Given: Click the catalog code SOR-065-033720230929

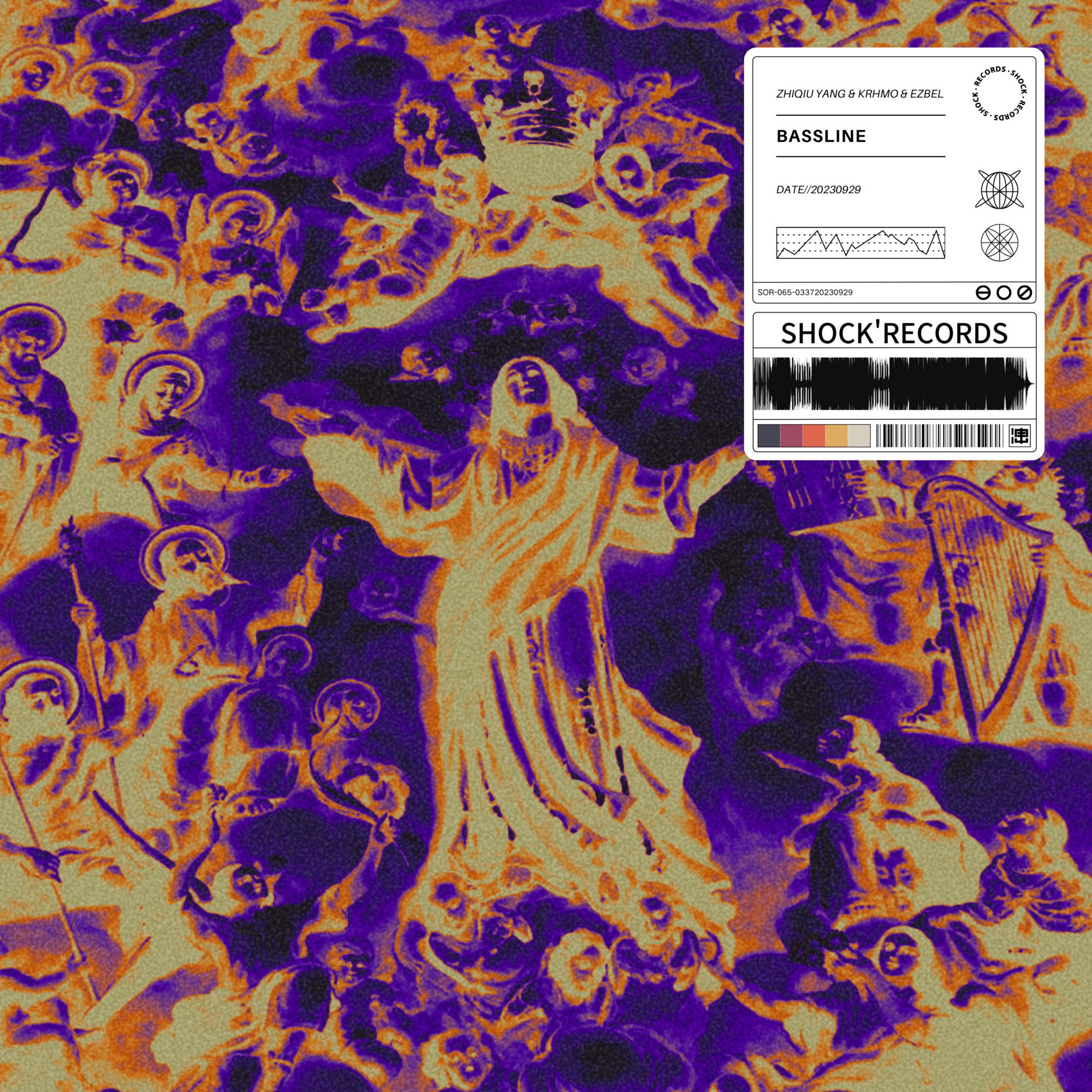Looking at the screenshot, I should pos(805,293).
